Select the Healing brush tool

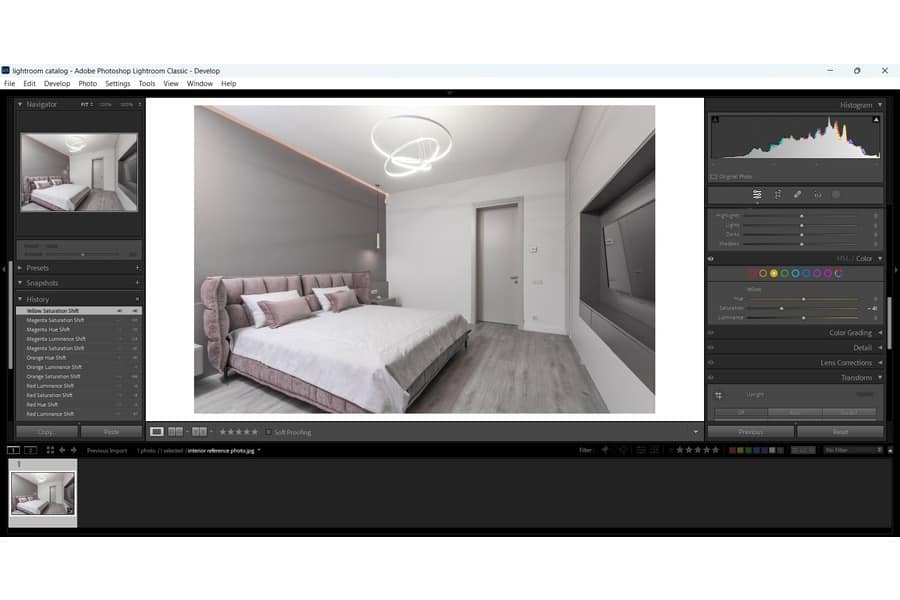pos(798,195)
